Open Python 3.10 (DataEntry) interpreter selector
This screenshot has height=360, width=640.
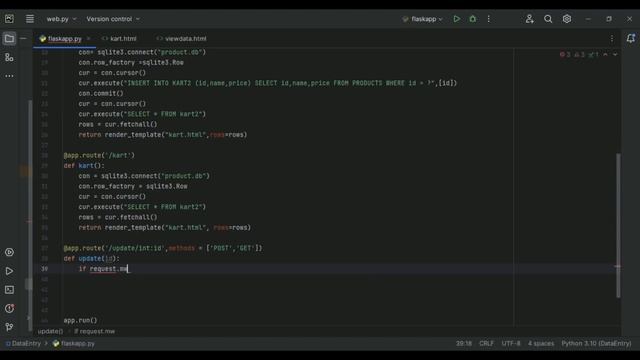pos(596,343)
